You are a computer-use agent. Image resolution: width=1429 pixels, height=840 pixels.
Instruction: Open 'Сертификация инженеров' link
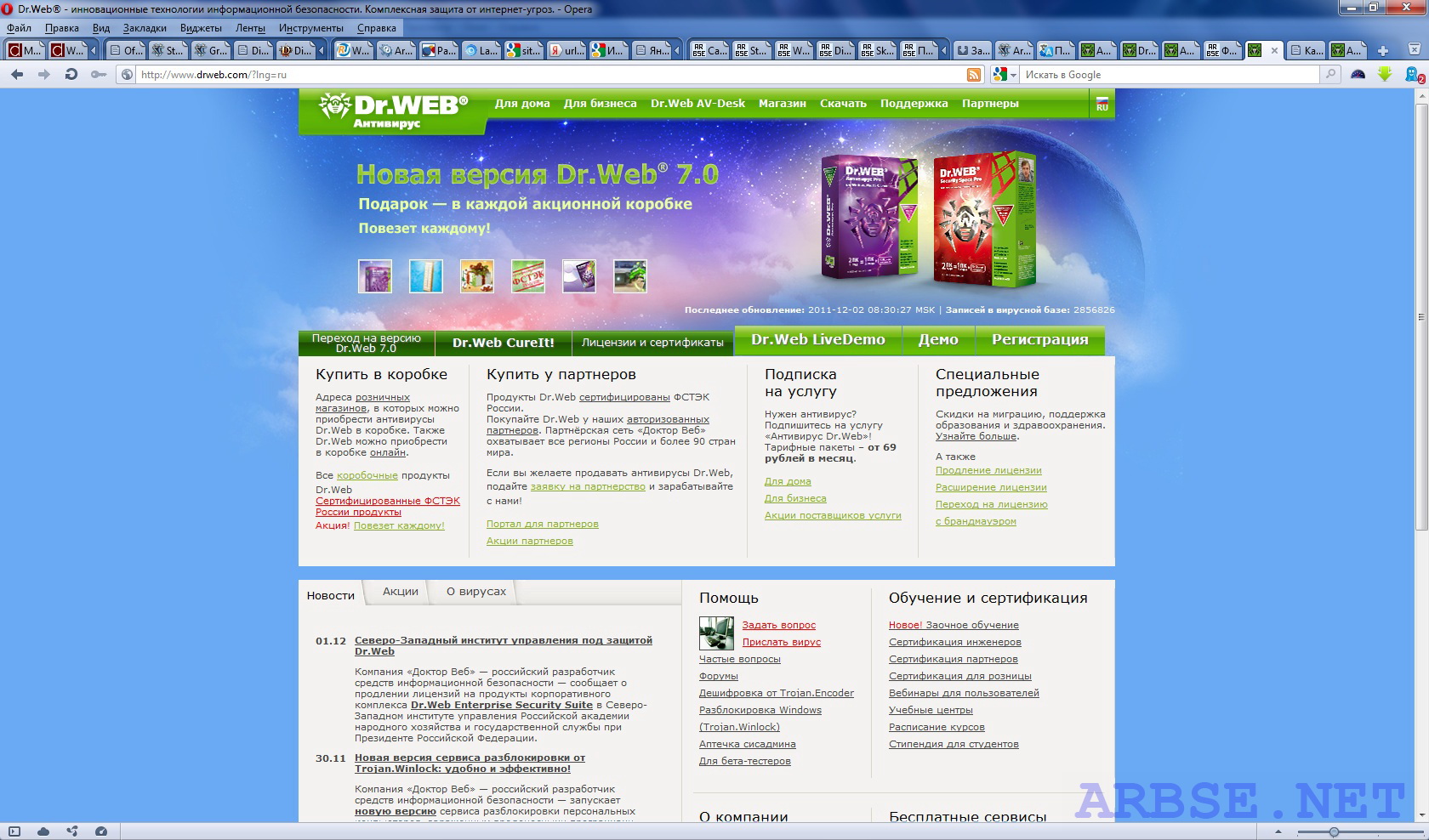pyautogui.click(x=954, y=642)
